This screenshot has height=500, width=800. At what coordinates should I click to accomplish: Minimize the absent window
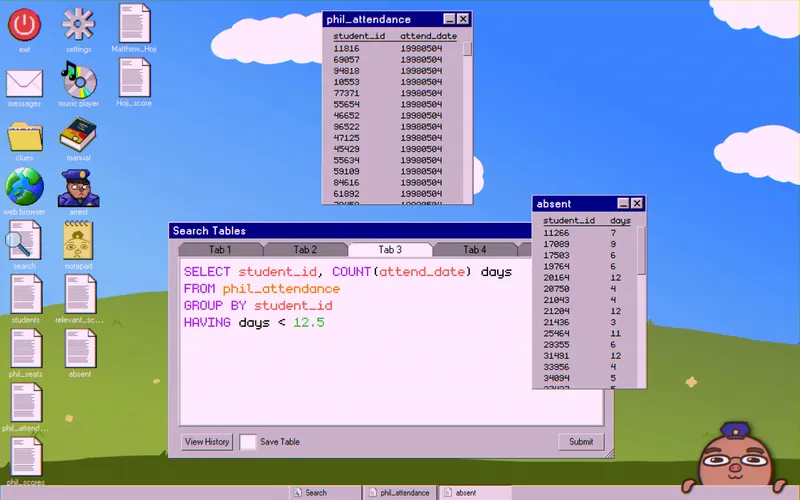coord(623,204)
